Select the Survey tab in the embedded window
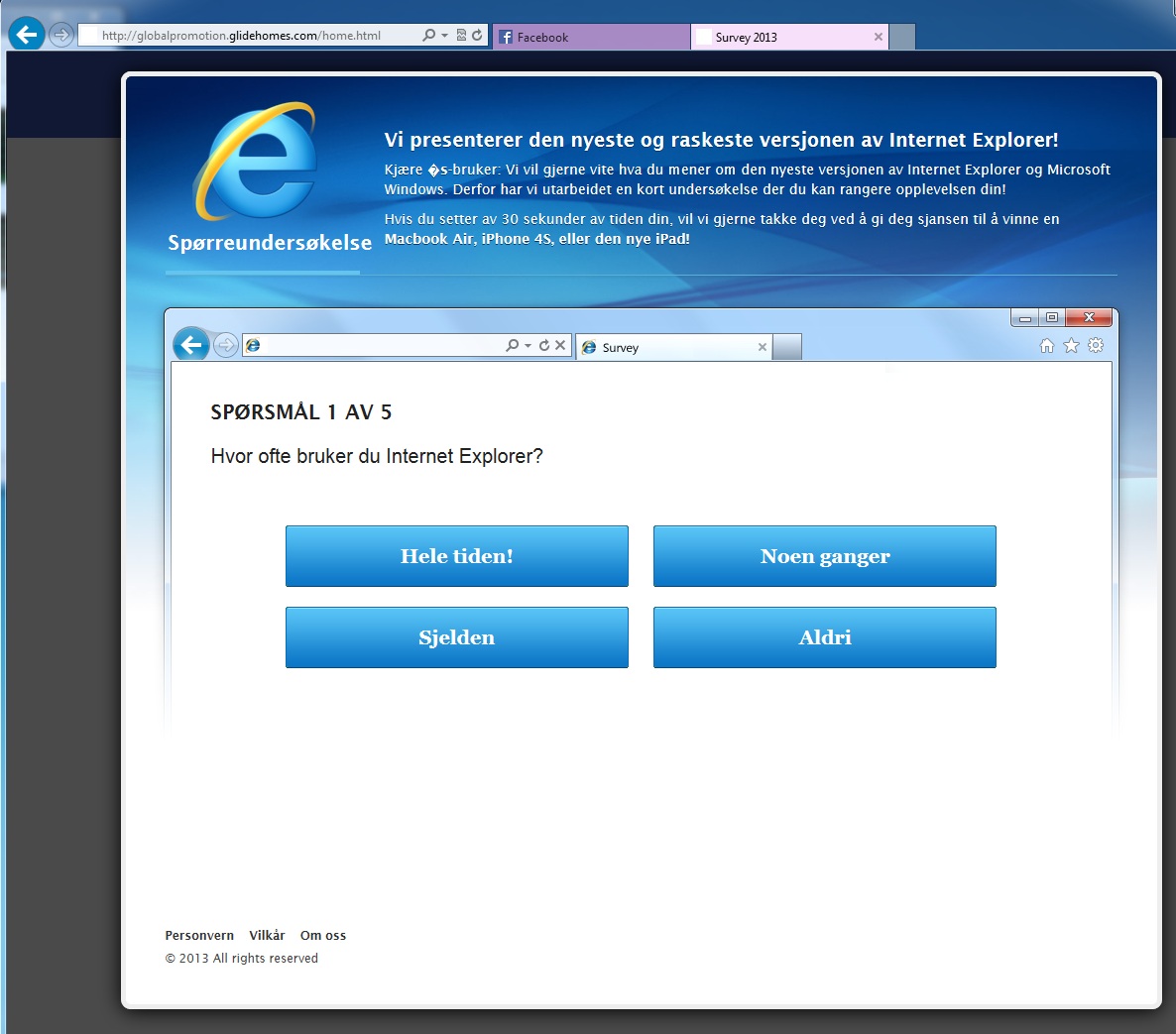The image size is (1176, 1034). click(673, 347)
